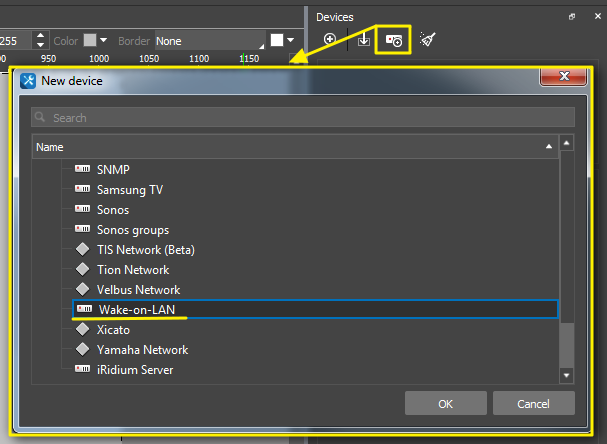
Task: Click the import device download icon
Action: 364,40
